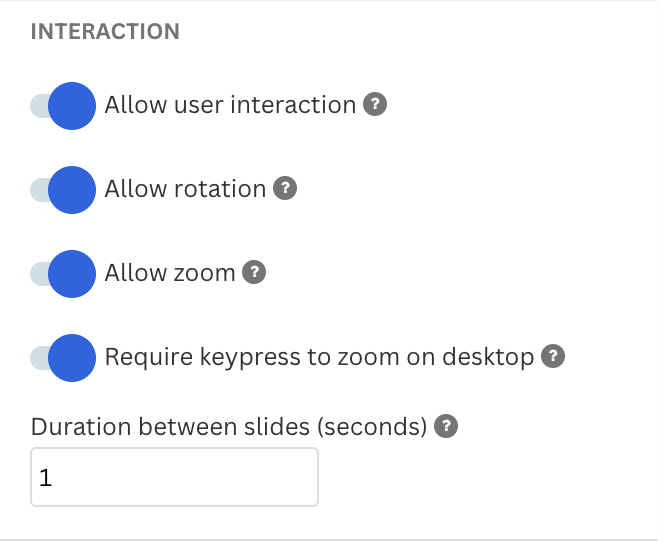Disable the Allow rotation toggle

[70, 189]
